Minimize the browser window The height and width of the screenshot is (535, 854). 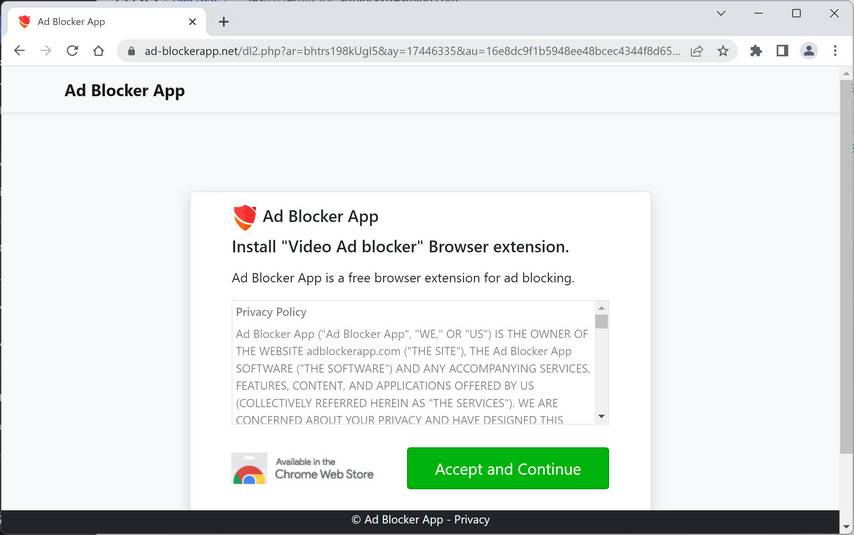point(758,13)
